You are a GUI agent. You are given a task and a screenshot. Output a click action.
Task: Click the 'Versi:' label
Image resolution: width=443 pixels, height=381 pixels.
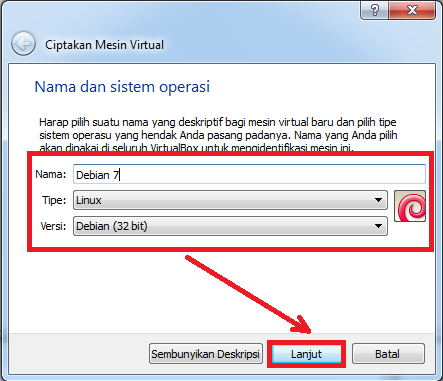coord(53,226)
